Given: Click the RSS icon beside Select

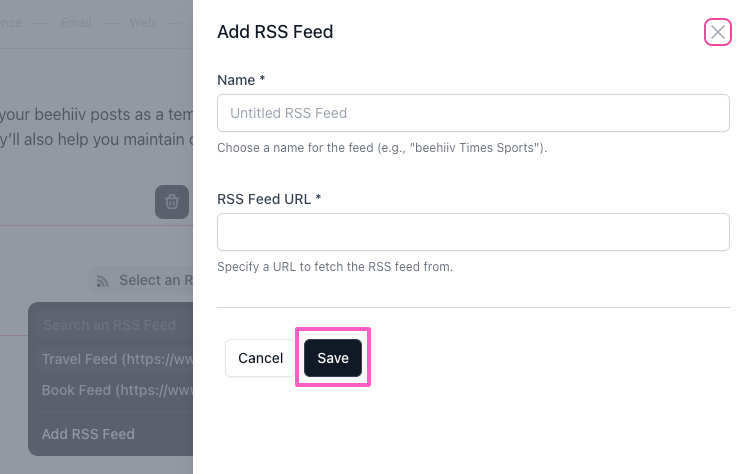Looking at the screenshot, I should pos(102,281).
